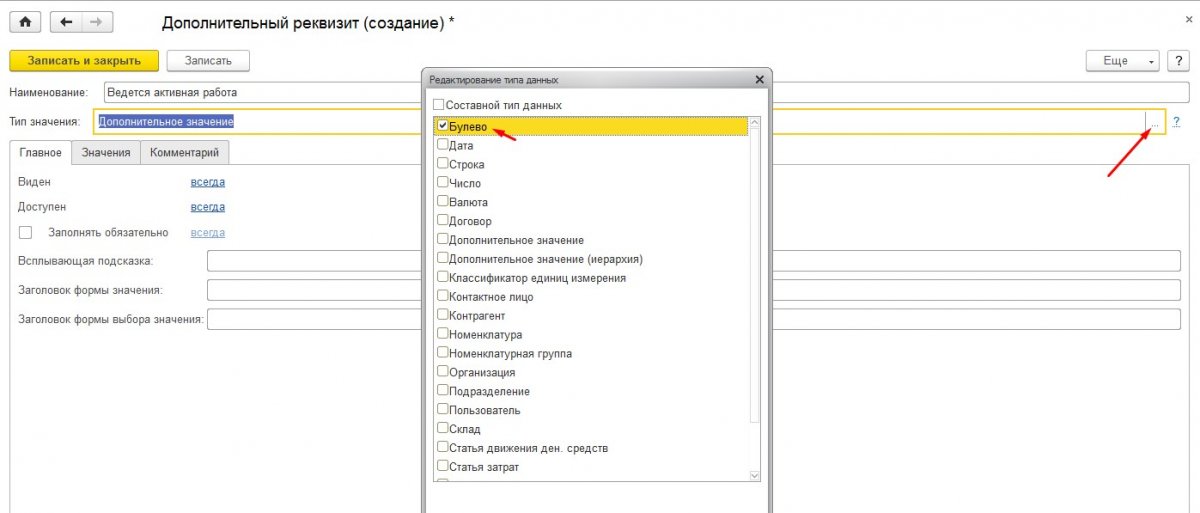1200x513 pixels.
Task: Check 'Контактное лицо' checkbox
Action: point(443,297)
